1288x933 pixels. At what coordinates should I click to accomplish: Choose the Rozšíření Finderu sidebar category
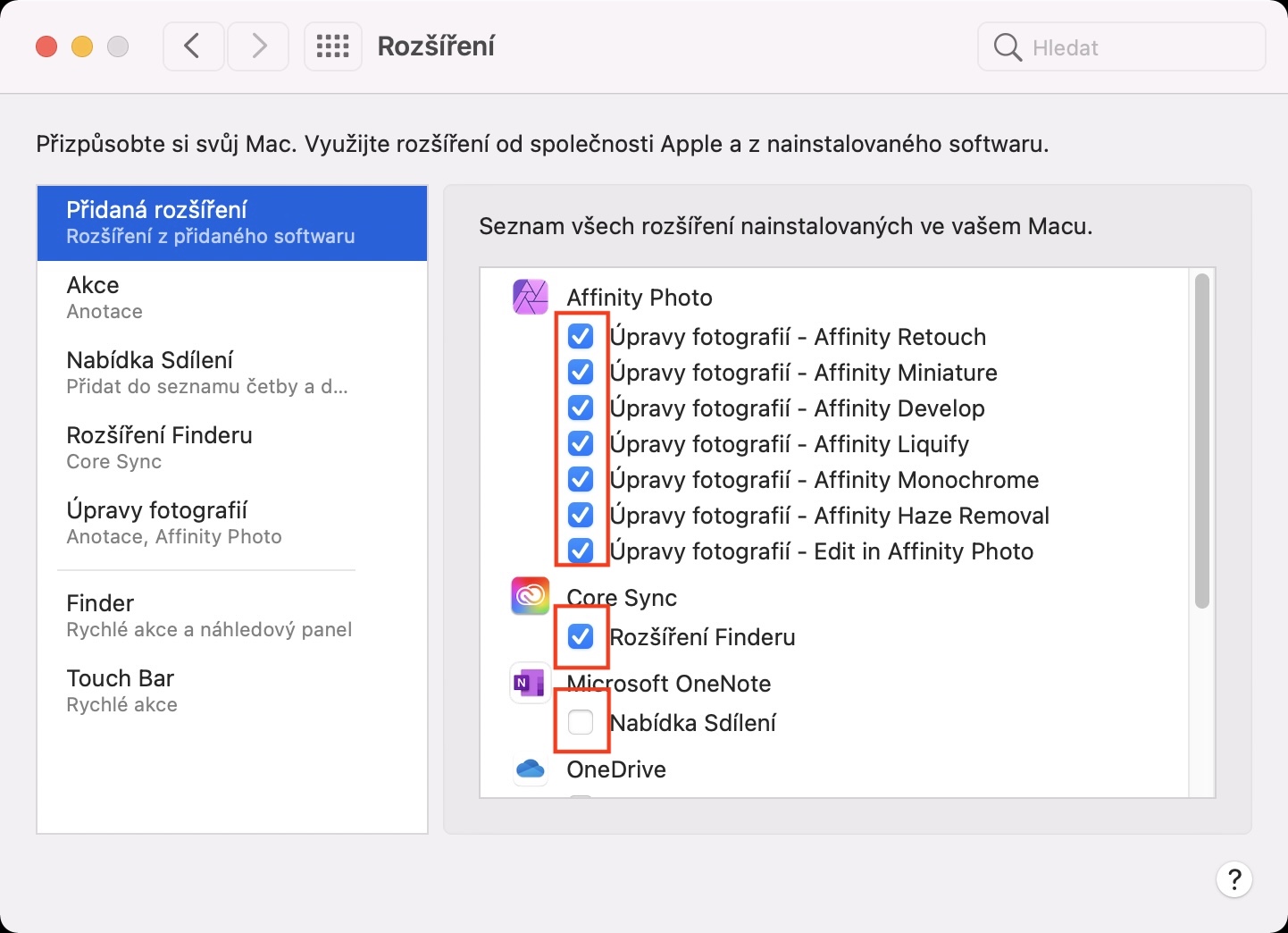point(232,448)
